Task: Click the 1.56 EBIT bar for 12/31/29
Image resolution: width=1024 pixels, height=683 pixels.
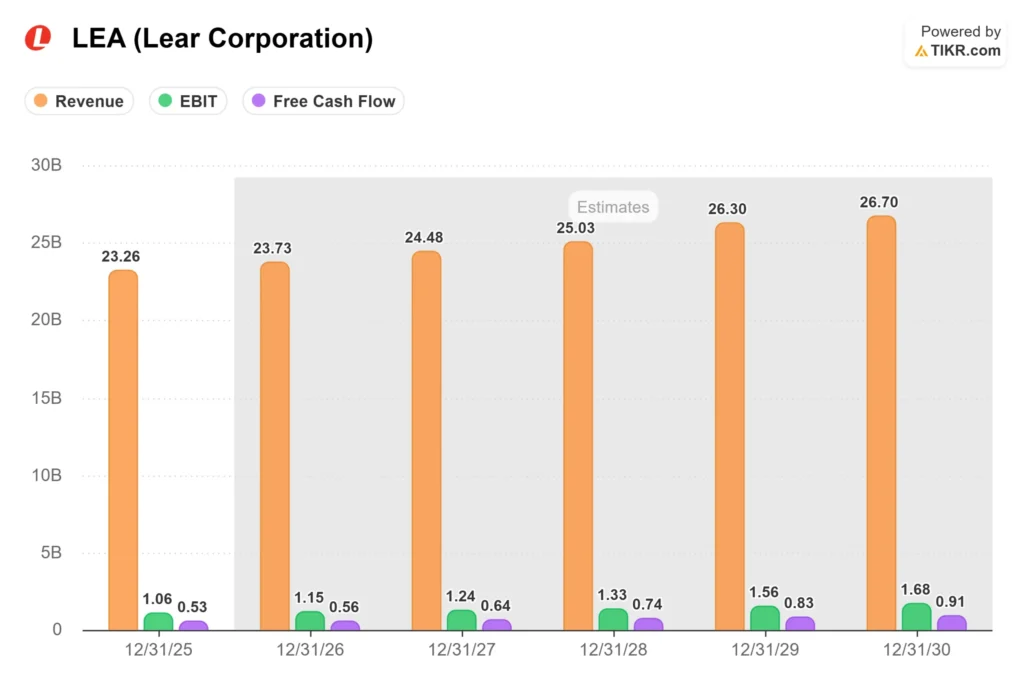Action: (765, 618)
